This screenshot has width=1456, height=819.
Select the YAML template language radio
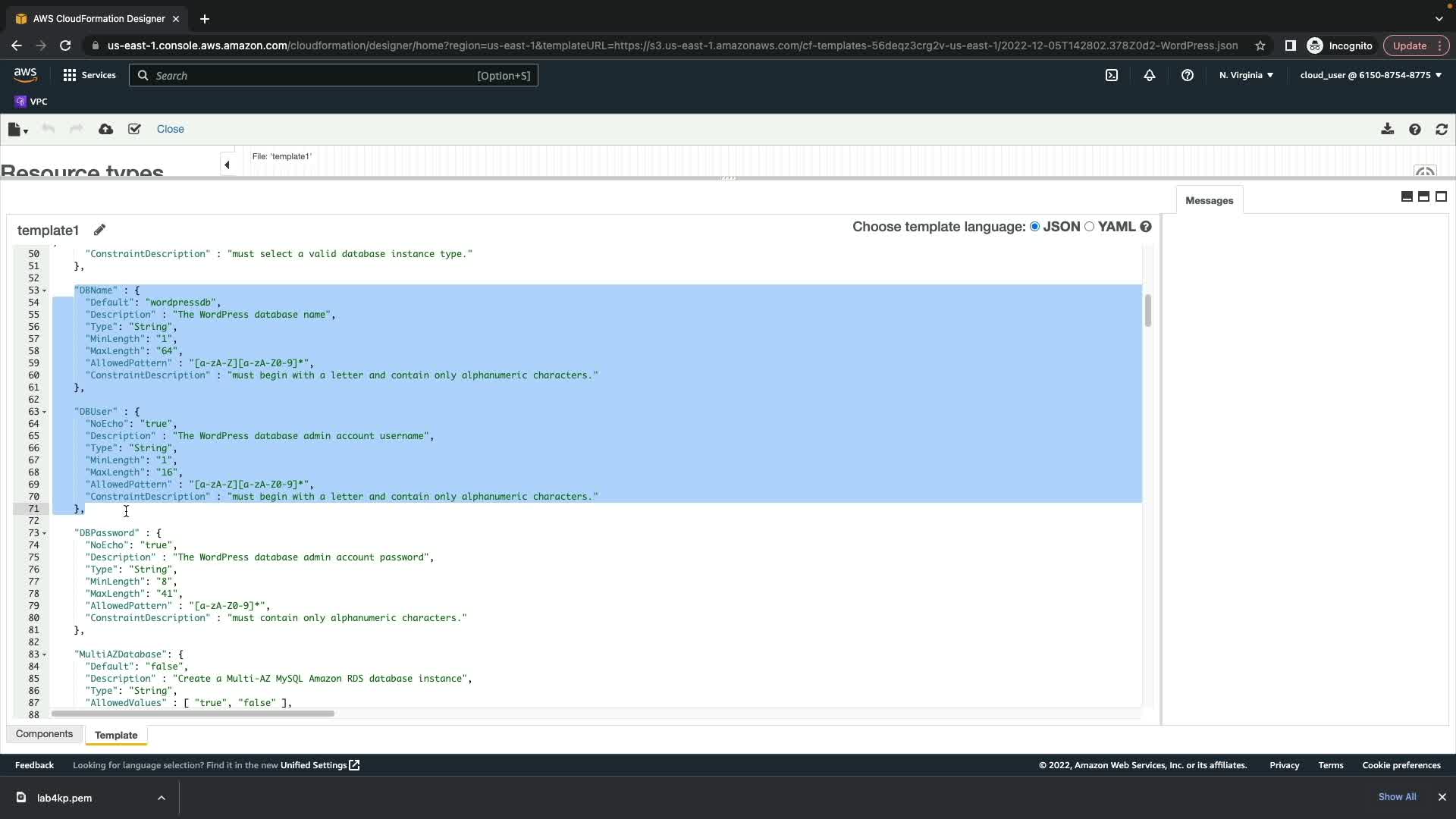pyautogui.click(x=1089, y=227)
